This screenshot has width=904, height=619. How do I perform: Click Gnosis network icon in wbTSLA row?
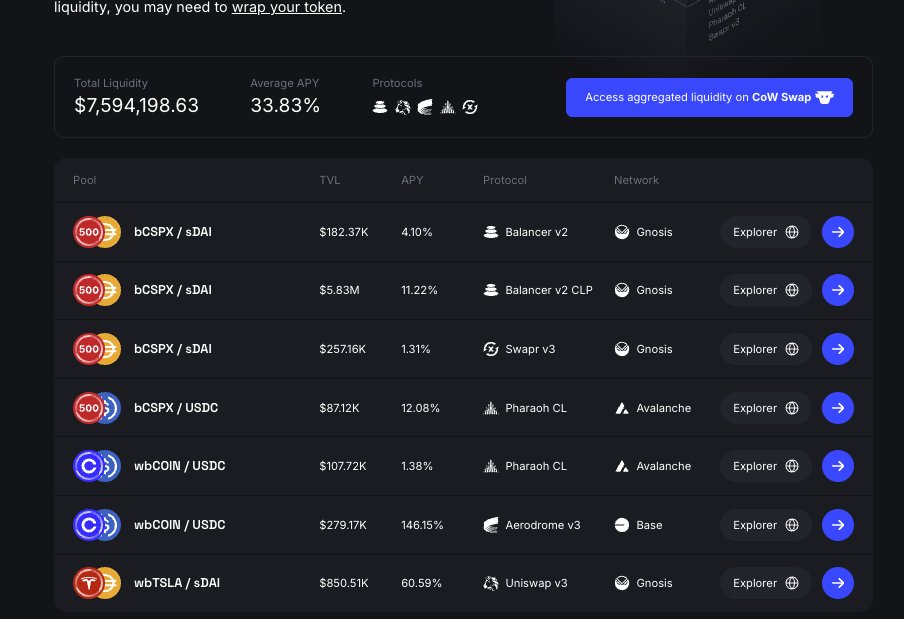622,583
